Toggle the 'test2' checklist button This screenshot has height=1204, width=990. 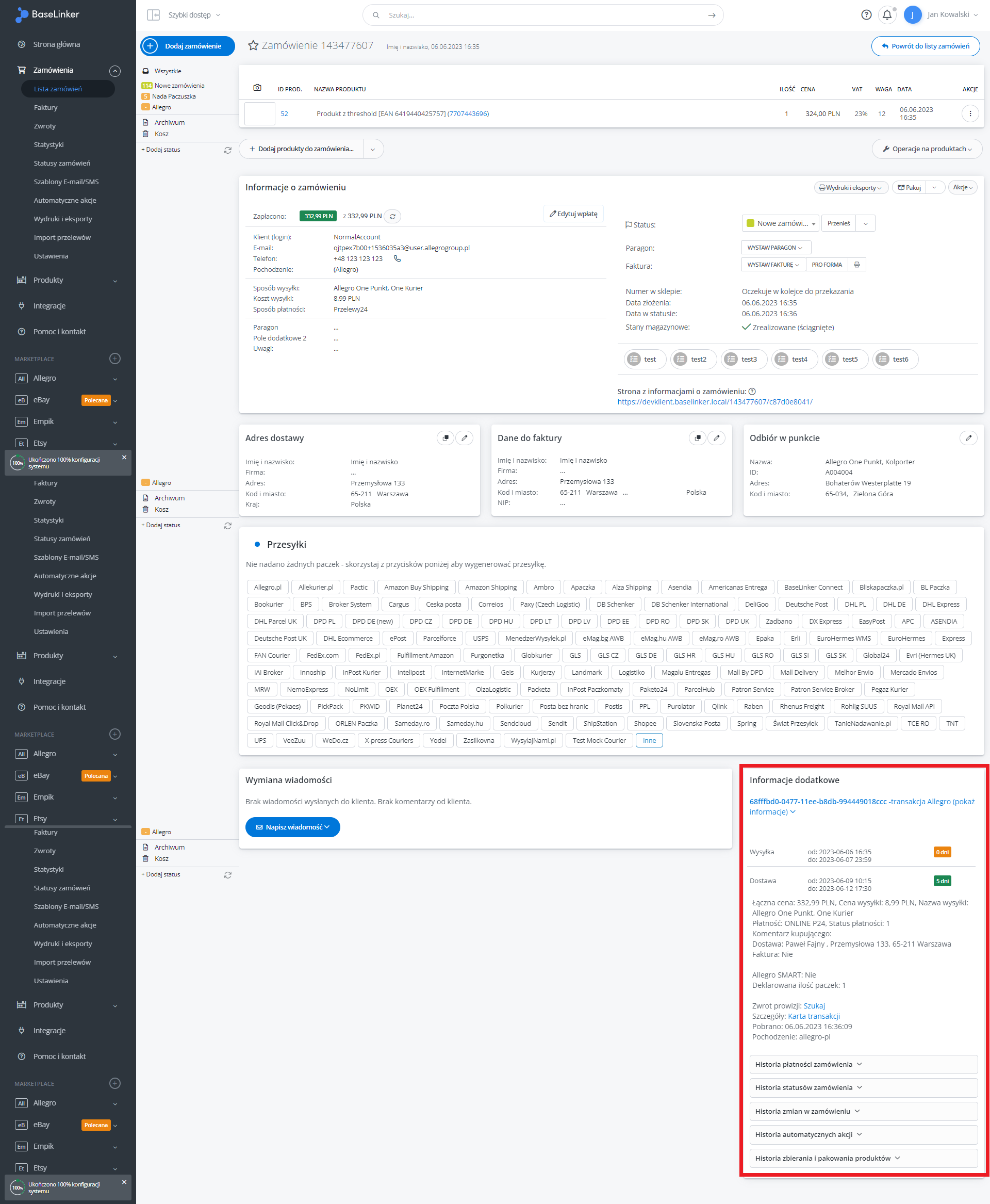point(693,359)
